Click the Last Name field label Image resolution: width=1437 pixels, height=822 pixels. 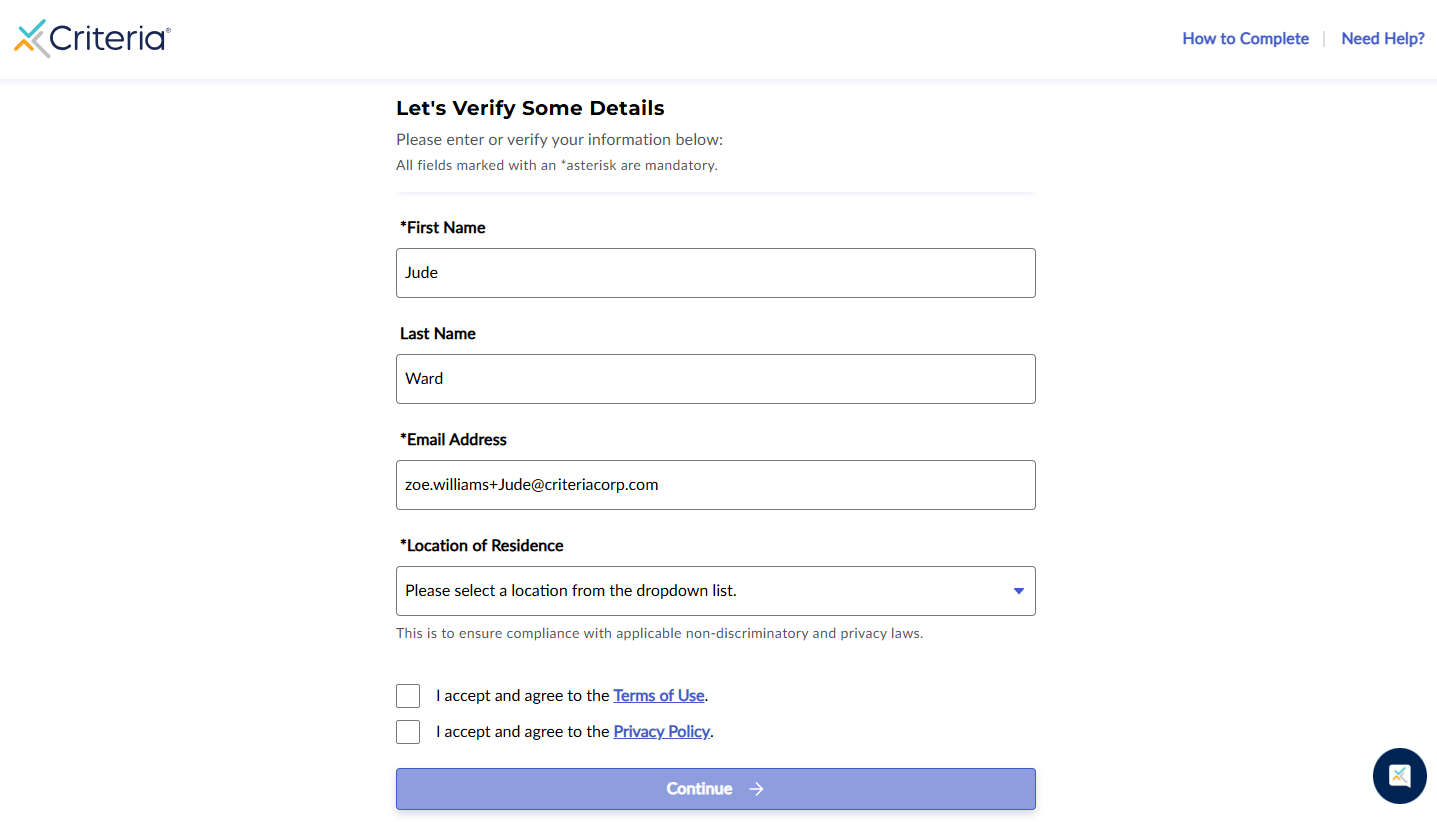[438, 334]
